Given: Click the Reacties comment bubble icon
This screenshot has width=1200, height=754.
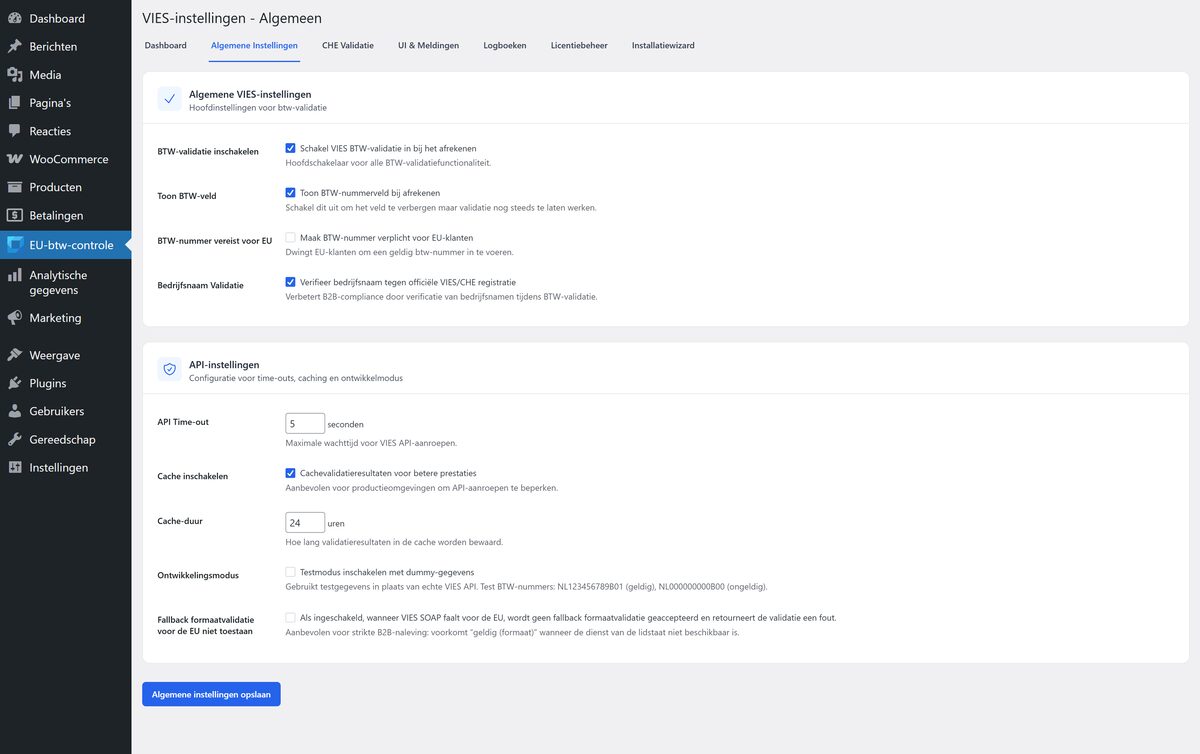Looking at the screenshot, I should coord(15,130).
